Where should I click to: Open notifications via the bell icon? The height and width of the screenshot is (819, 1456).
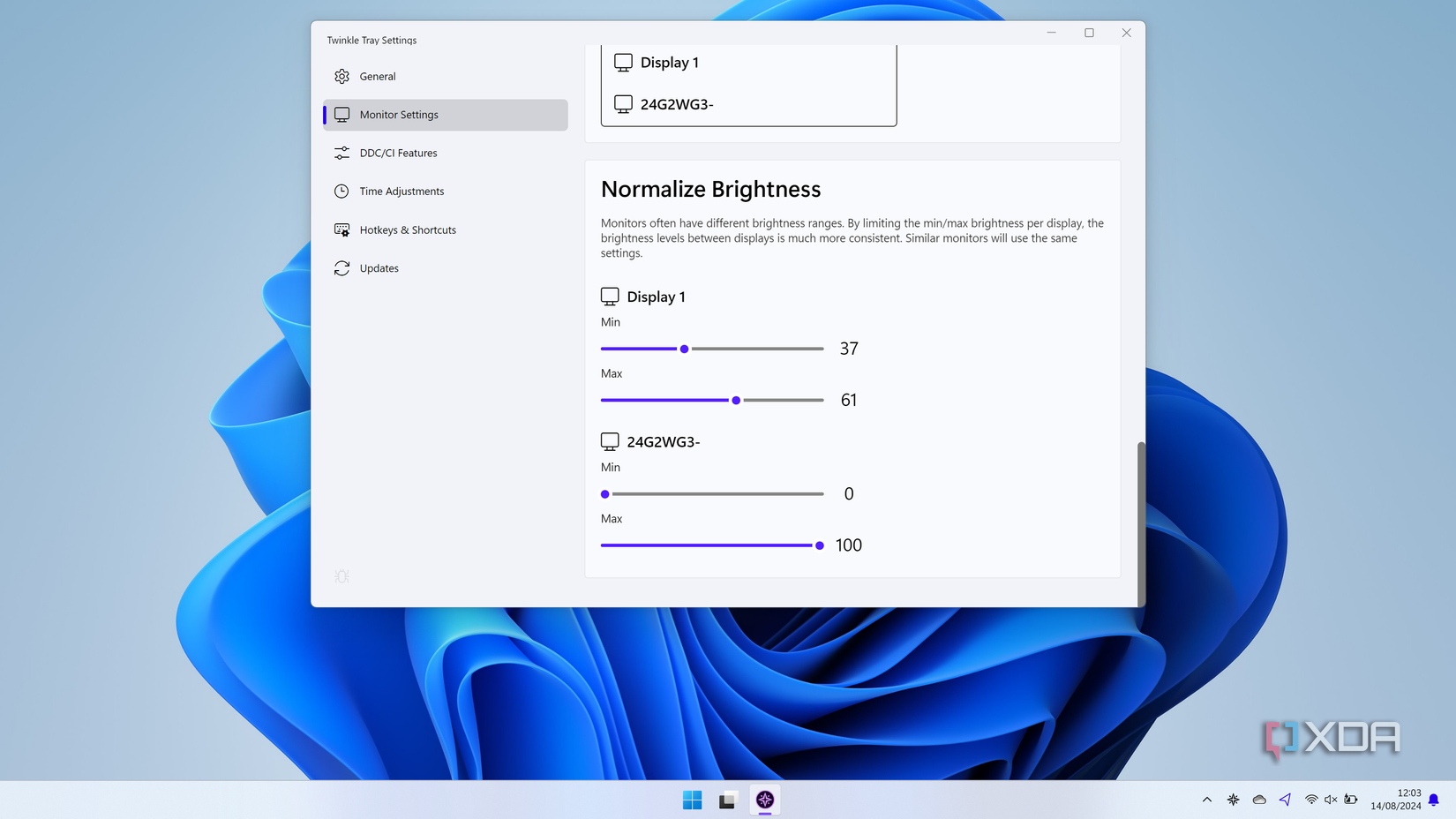1431,800
